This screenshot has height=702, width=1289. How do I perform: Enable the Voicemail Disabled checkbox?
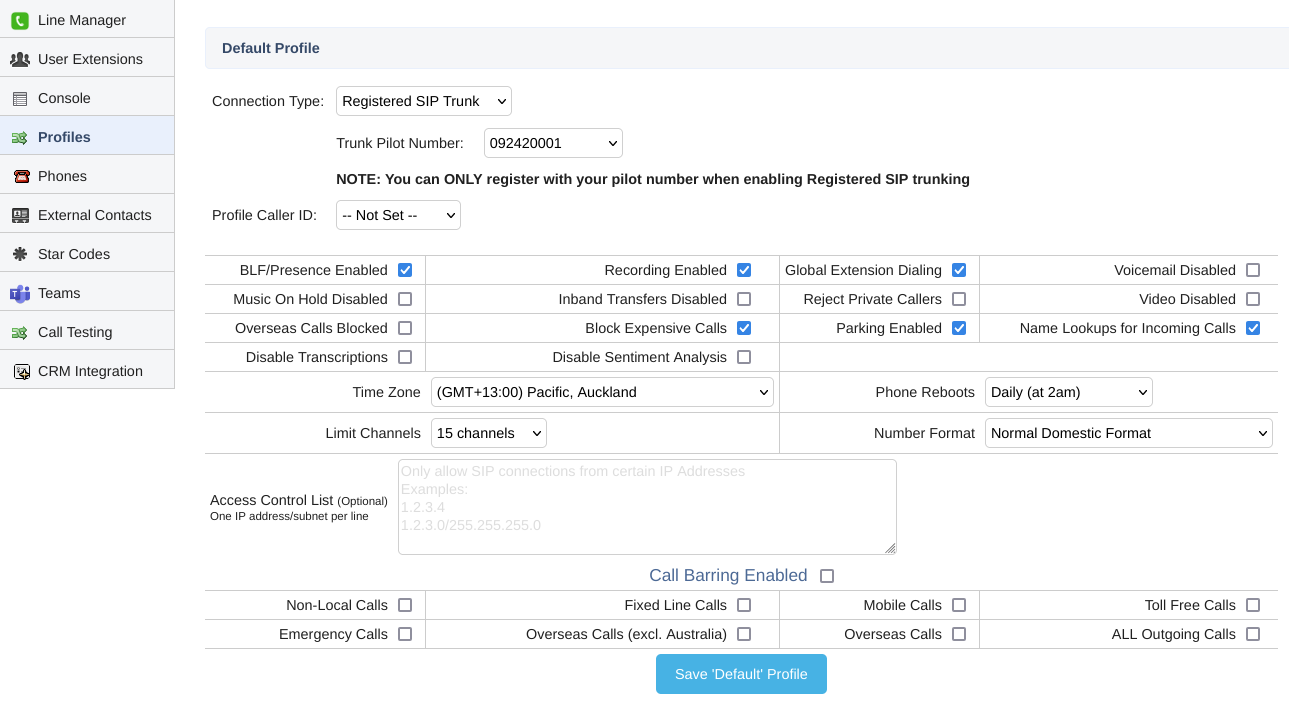coord(1253,270)
